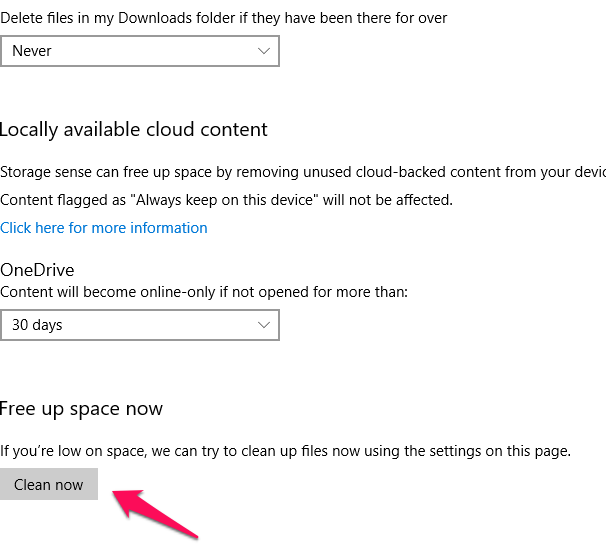Click the "OneDrive" section heading
This screenshot has width=606, height=558.
(37, 270)
